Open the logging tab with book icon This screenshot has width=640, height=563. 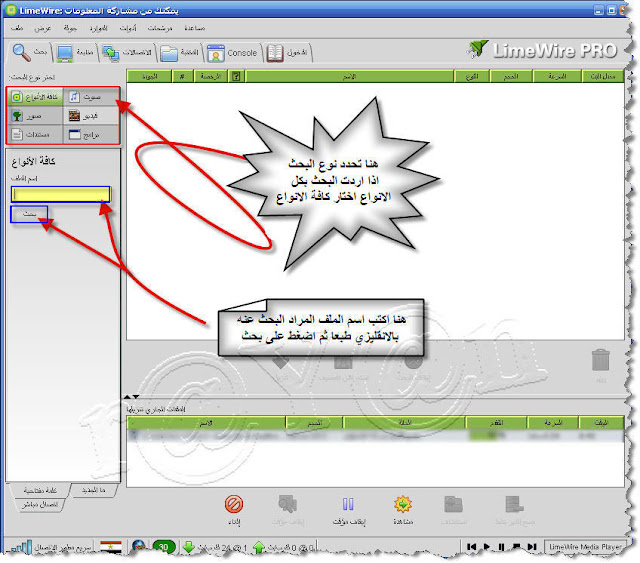tap(287, 52)
